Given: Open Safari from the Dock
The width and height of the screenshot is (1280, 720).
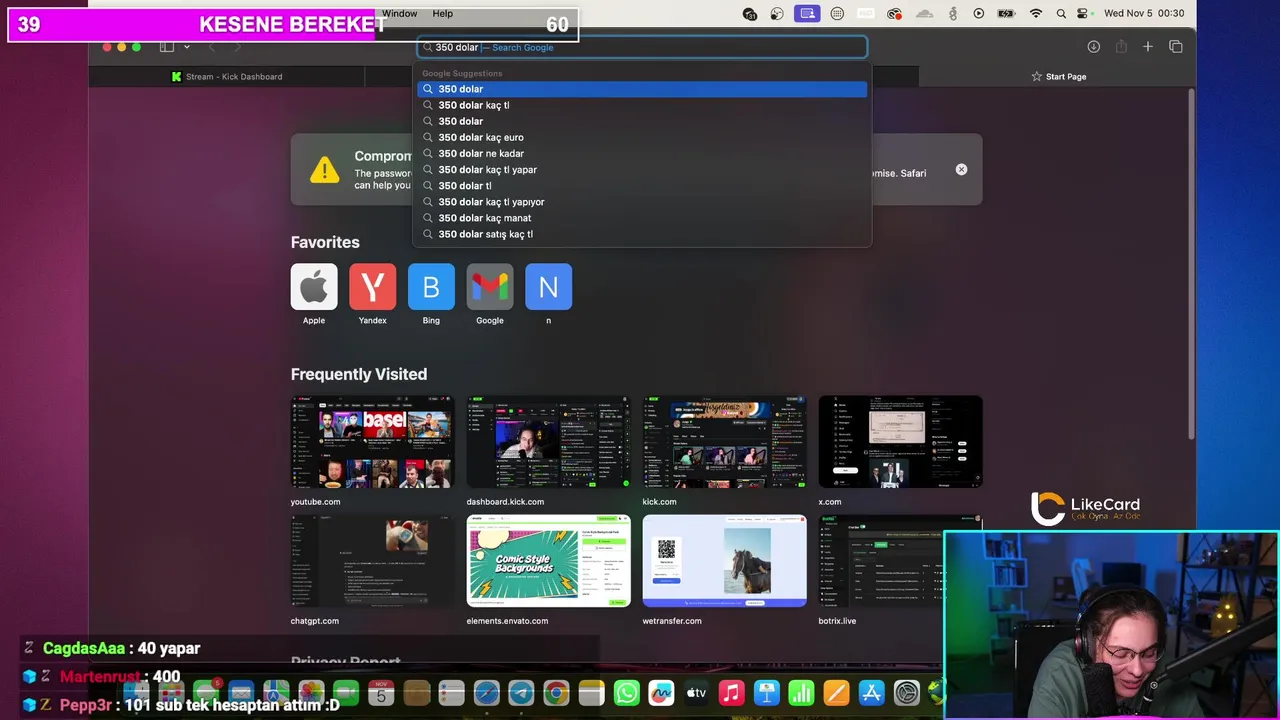Looking at the screenshot, I should point(487,692).
